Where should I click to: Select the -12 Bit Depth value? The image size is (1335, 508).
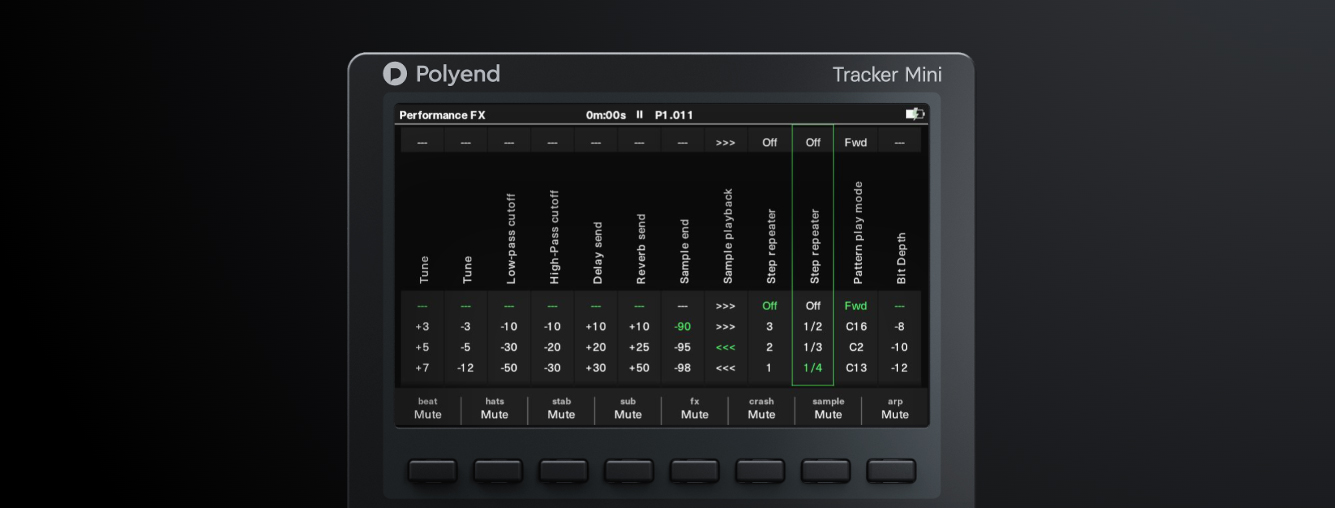pyautogui.click(x=899, y=368)
